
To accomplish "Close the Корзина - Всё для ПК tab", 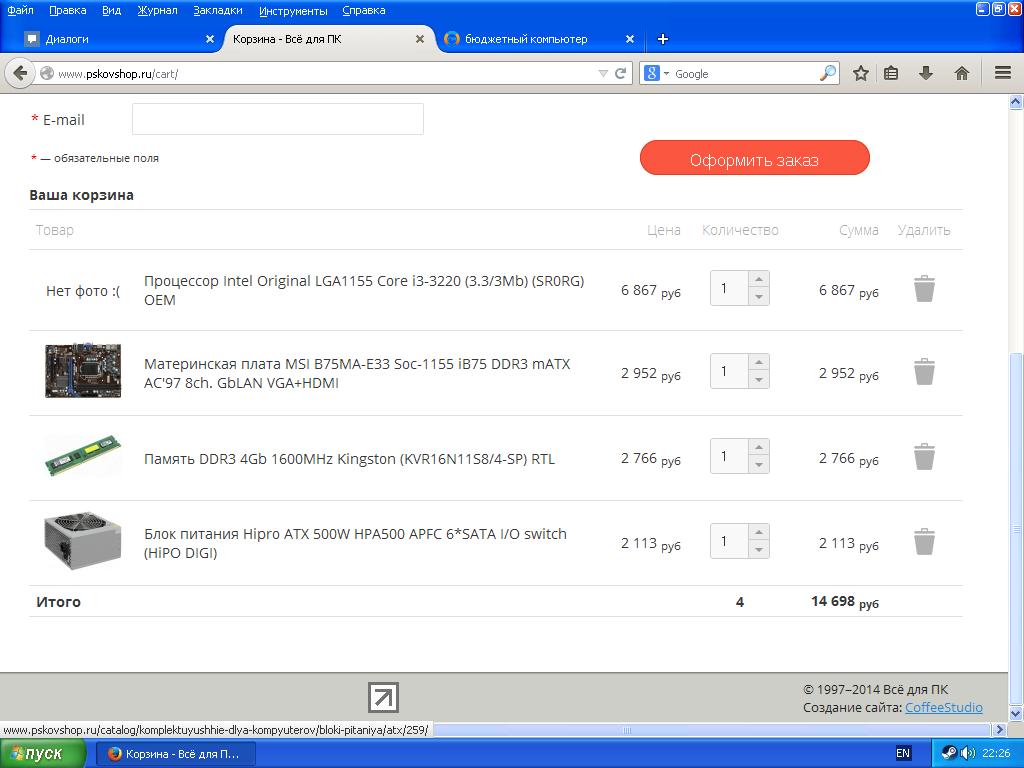I will (420, 39).
